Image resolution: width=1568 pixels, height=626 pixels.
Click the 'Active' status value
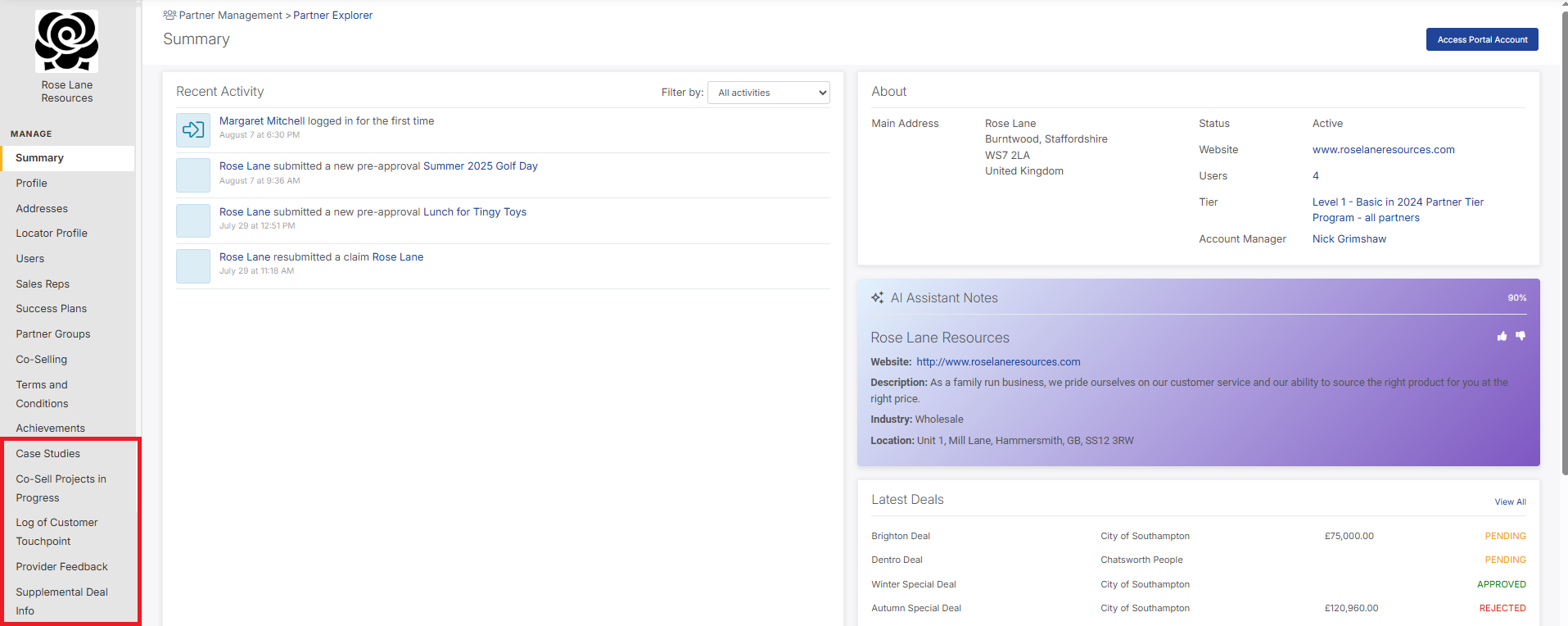coord(1327,124)
